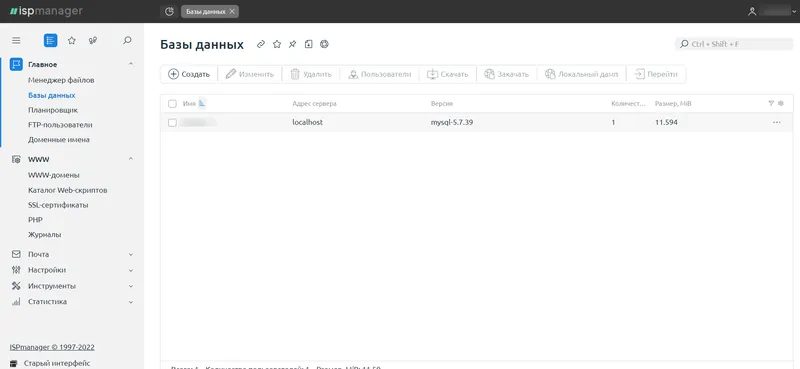Click the Закачать toolbar button
This screenshot has width=800, height=369.
(507, 74)
